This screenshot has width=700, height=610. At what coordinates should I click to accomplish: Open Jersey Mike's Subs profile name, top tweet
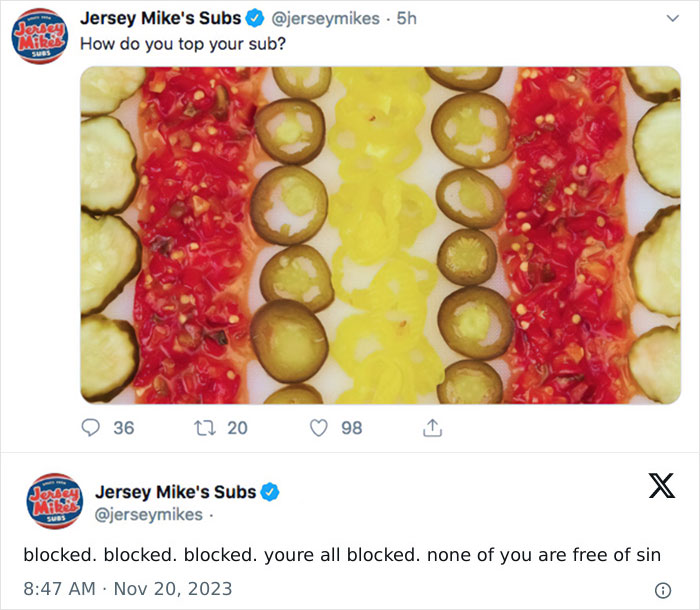[160, 18]
